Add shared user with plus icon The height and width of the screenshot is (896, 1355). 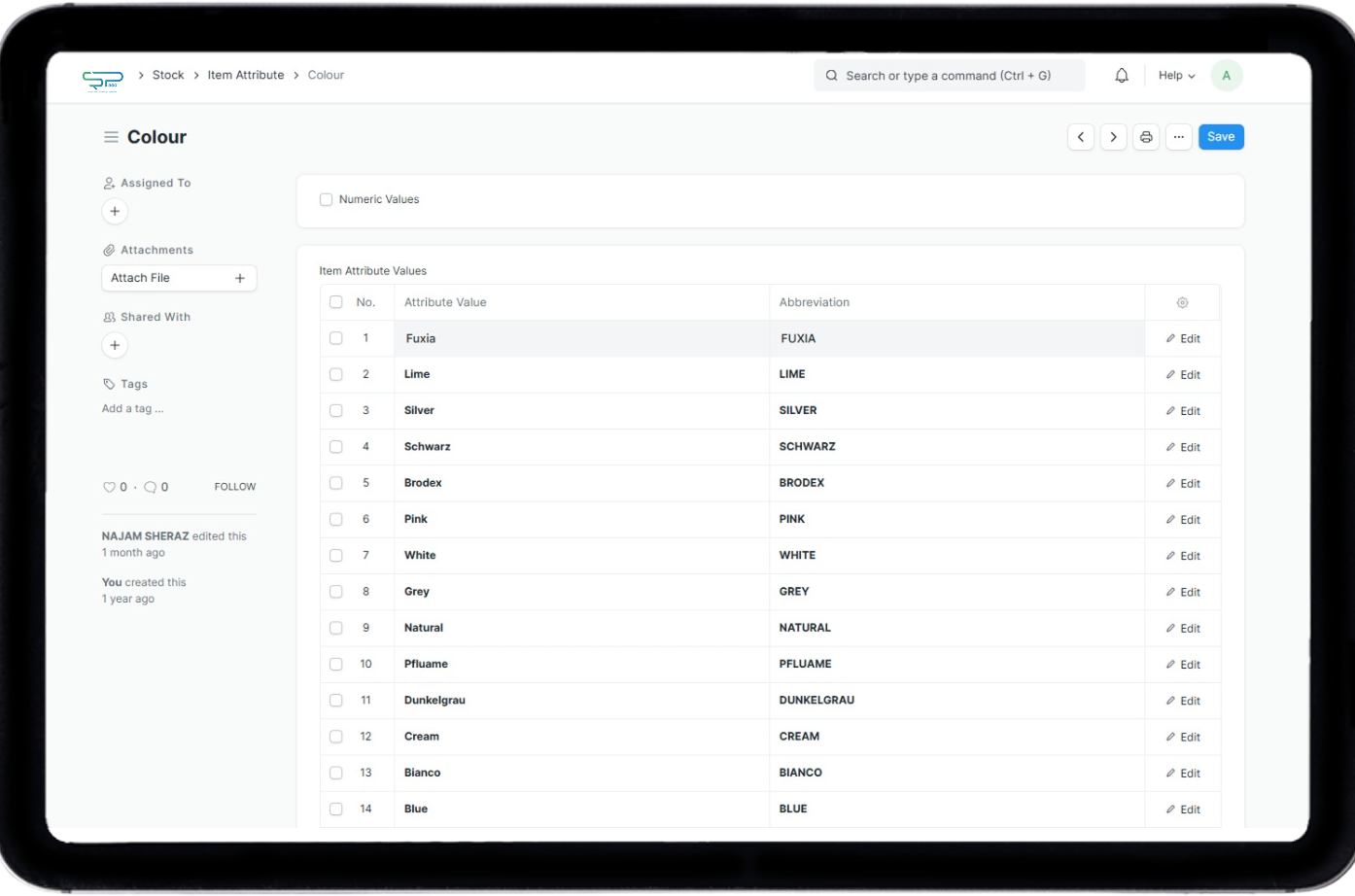coord(115,345)
